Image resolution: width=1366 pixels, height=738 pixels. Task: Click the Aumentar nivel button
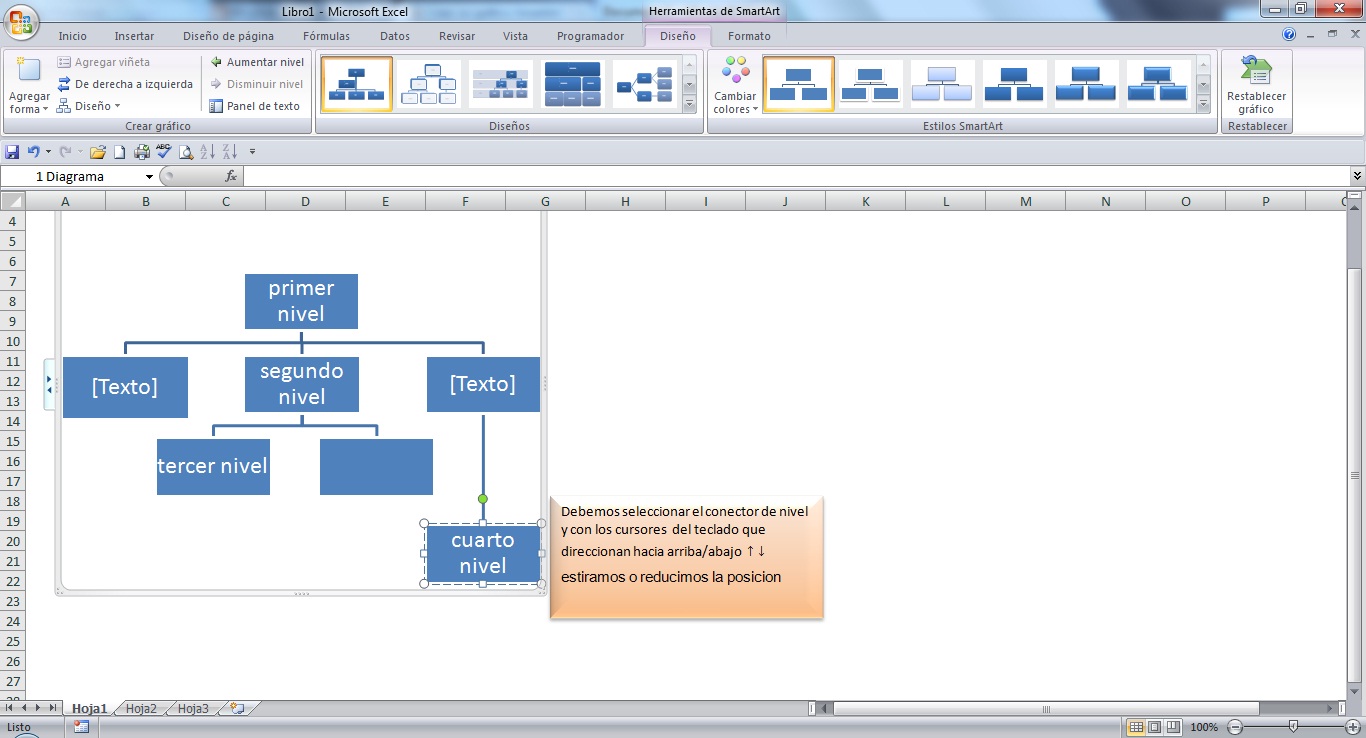click(x=257, y=61)
